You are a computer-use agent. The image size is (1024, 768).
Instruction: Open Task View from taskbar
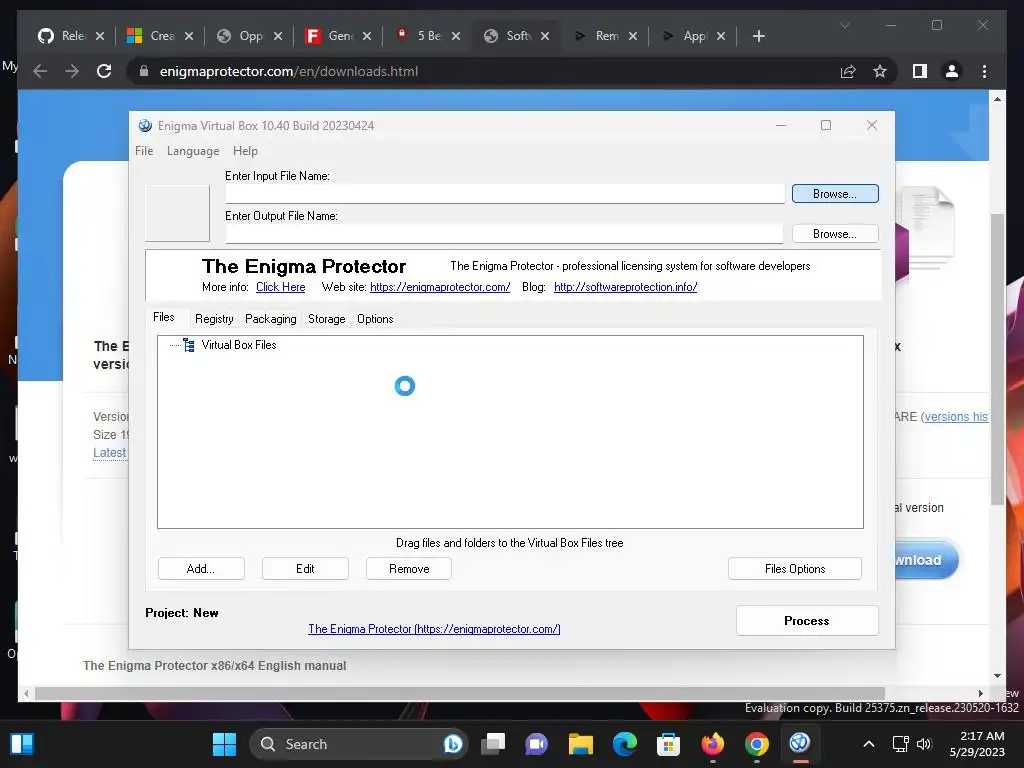point(493,744)
